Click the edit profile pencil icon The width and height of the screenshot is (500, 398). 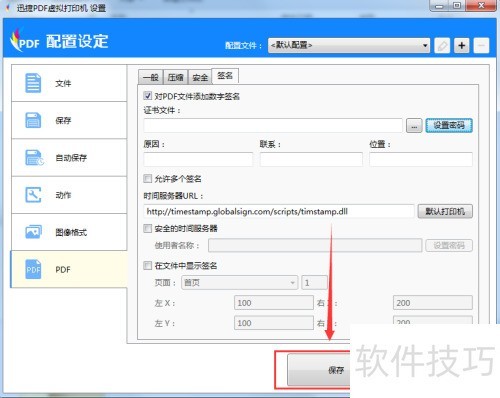442,45
